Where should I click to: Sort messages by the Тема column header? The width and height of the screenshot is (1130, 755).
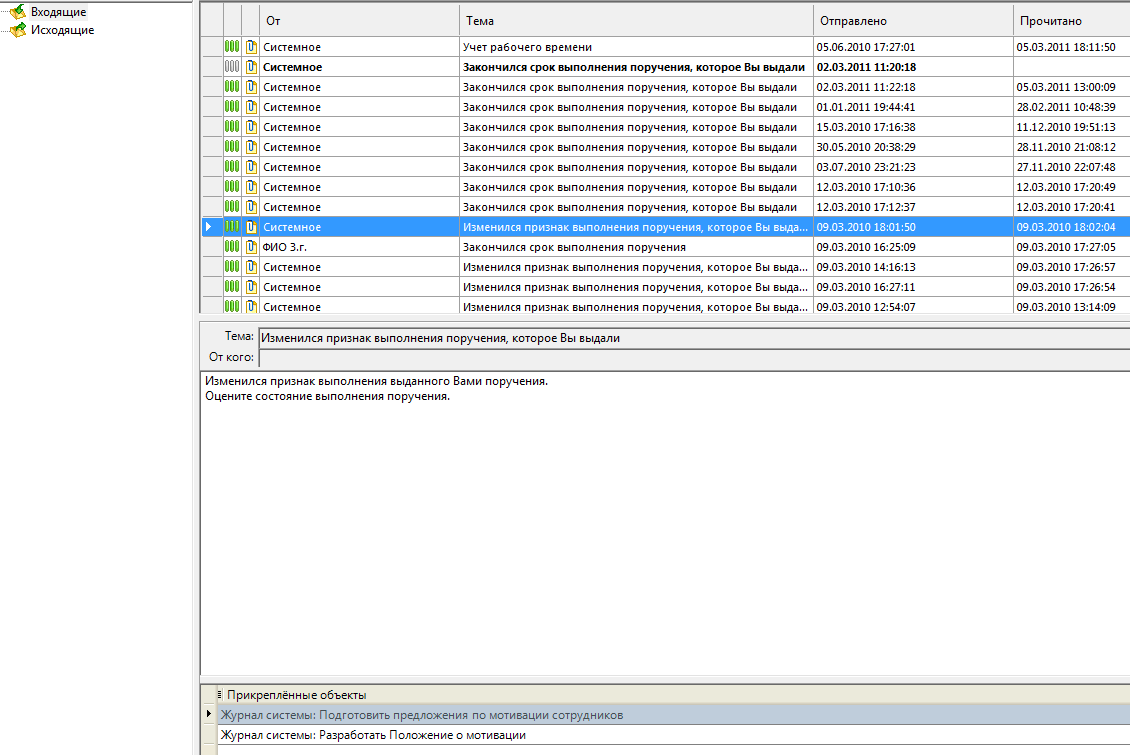tap(636, 21)
